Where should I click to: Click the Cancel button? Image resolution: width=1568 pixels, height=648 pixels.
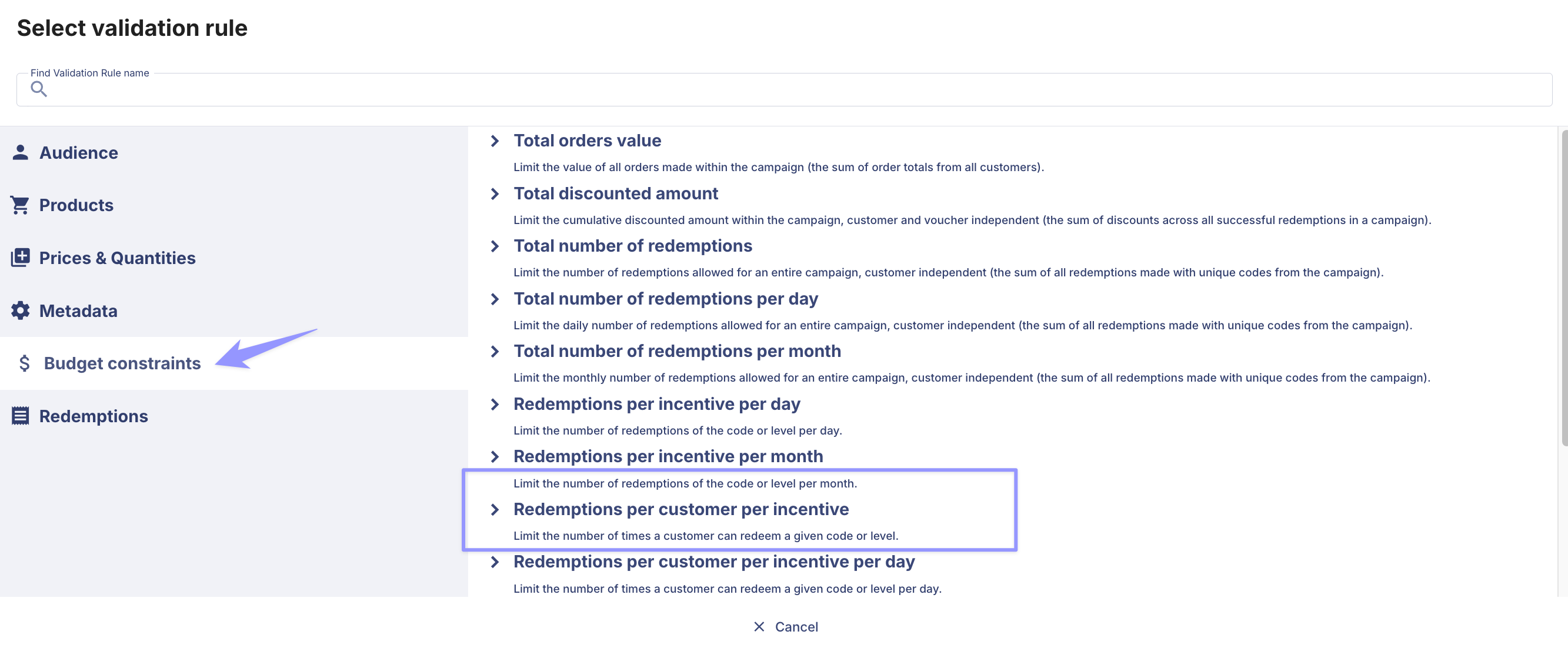[x=785, y=626]
